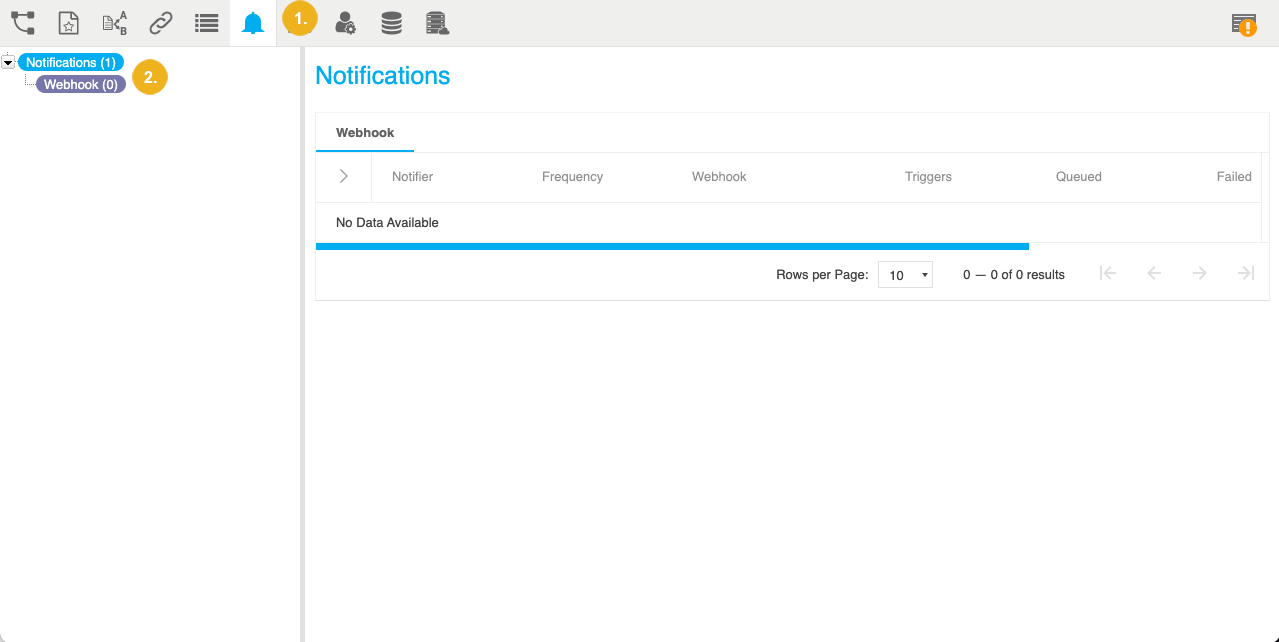Open the workflow connections tool
This screenshot has width=1279, height=642.
pos(22,22)
